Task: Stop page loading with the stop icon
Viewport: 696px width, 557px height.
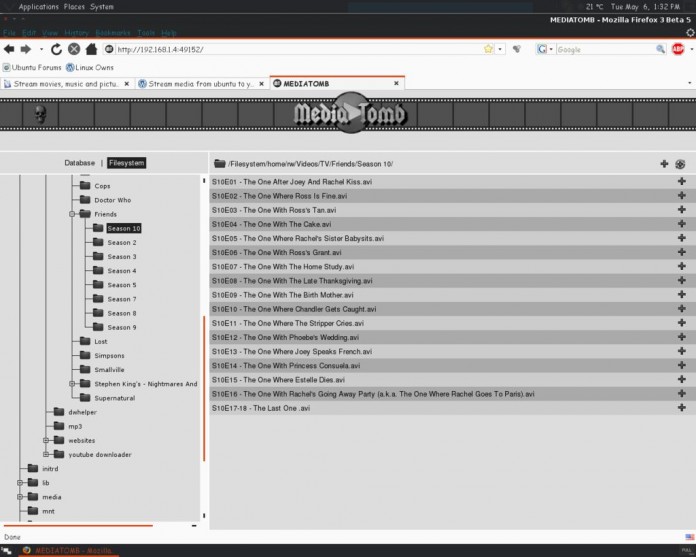Action: click(74, 49)
